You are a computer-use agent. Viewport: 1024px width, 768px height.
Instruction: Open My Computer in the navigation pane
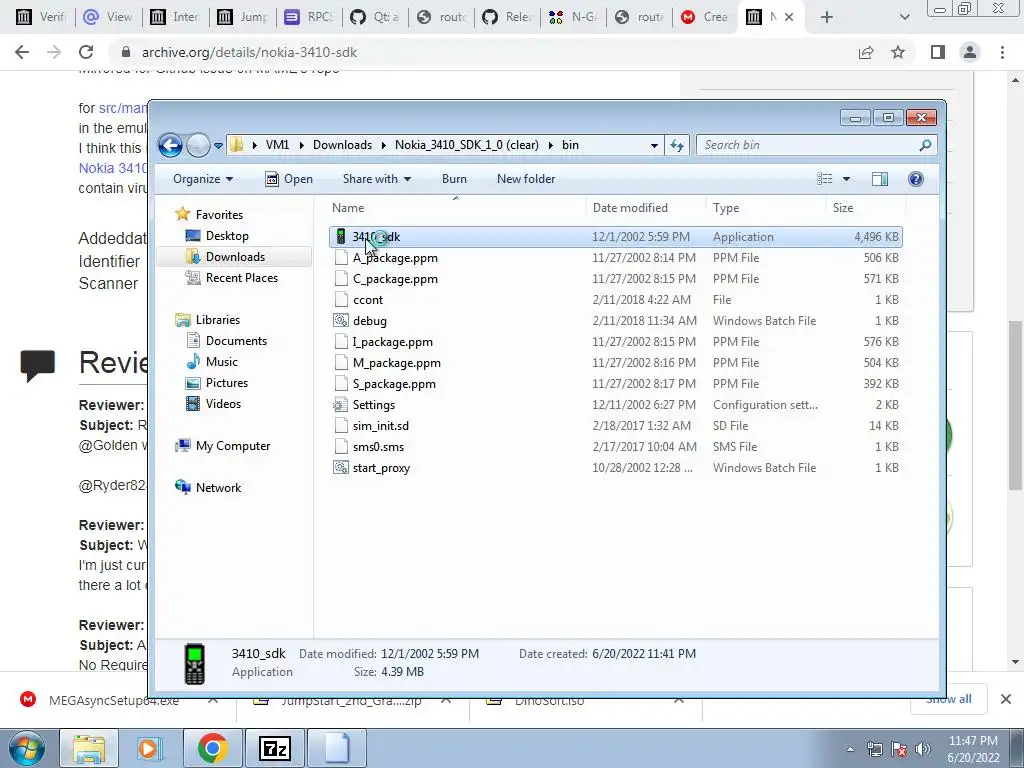[x=233, y=445]
